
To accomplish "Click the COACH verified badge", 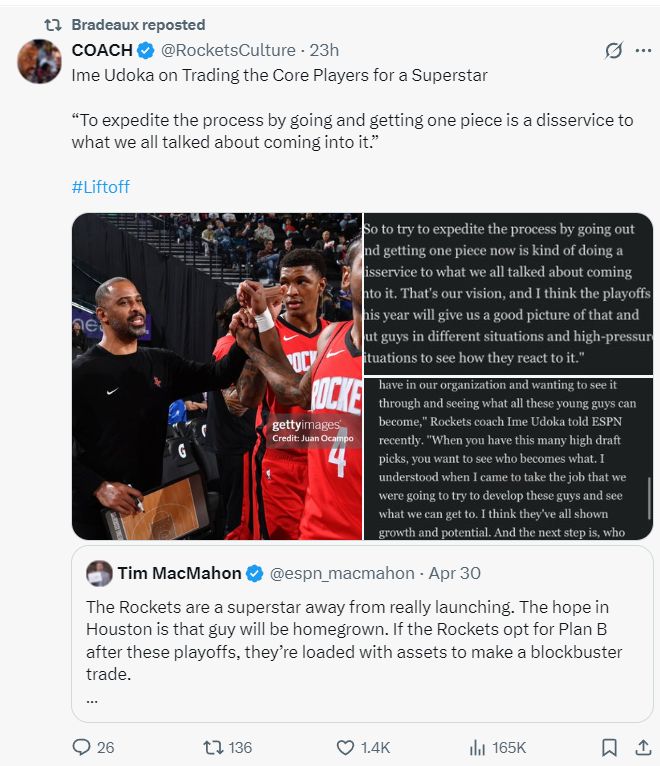I will (145, 50).
